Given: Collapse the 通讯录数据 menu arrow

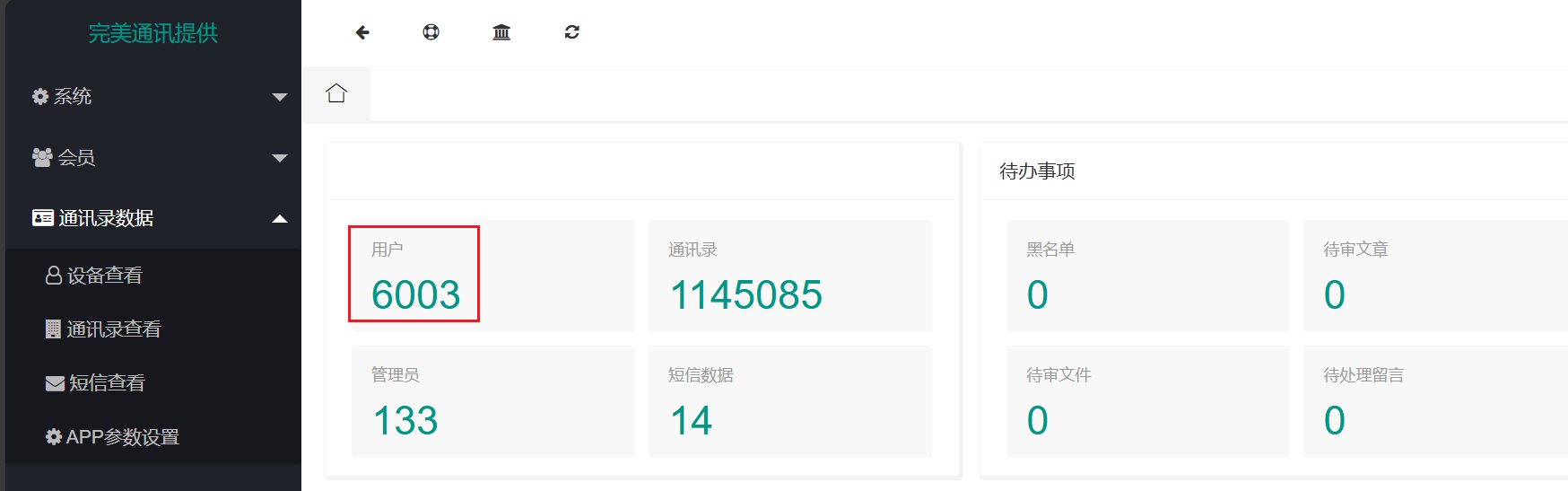Looking at the screenshot, I should [279, 219].
